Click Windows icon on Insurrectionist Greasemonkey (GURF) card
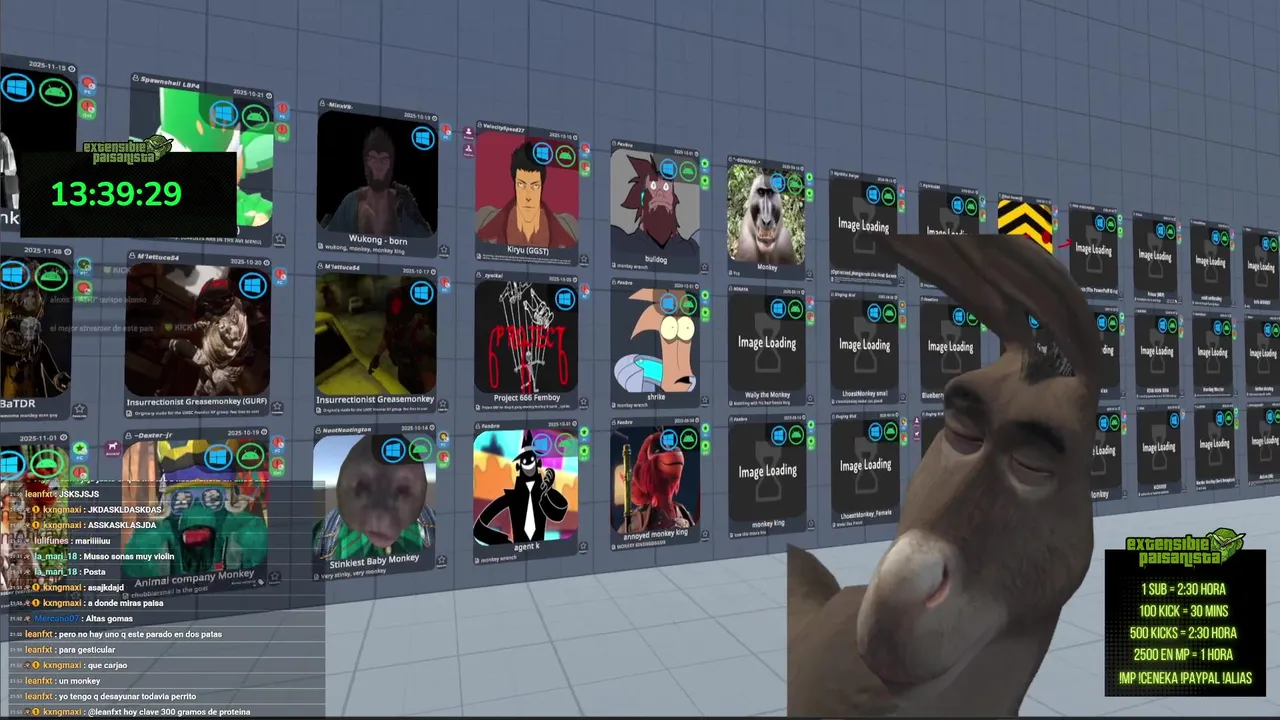This screenshot has width=1280, height=720. click(x=252, y=286)
